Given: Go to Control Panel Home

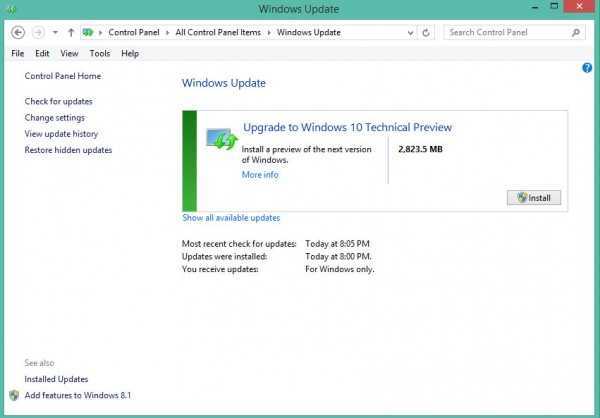Looking at the screenshot, I should pos(63,76).
